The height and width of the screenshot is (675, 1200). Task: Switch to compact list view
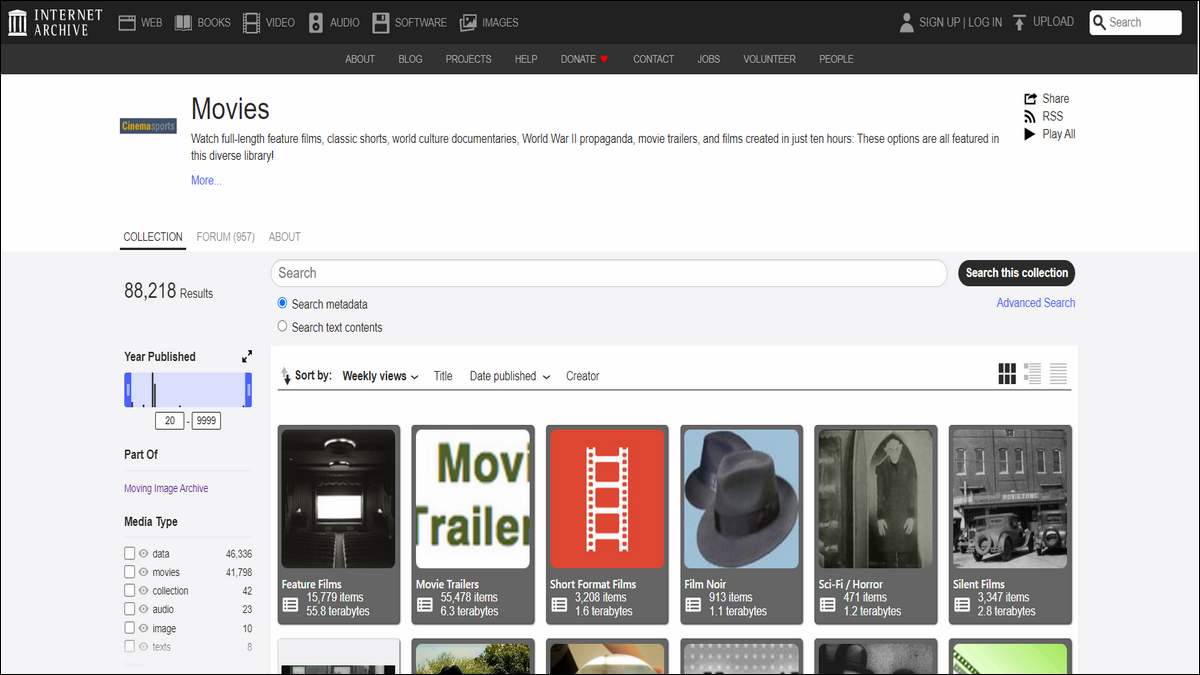pos(1058,374)
